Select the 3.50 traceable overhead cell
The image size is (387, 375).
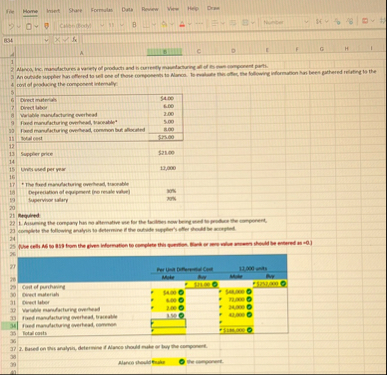point(168,315)
